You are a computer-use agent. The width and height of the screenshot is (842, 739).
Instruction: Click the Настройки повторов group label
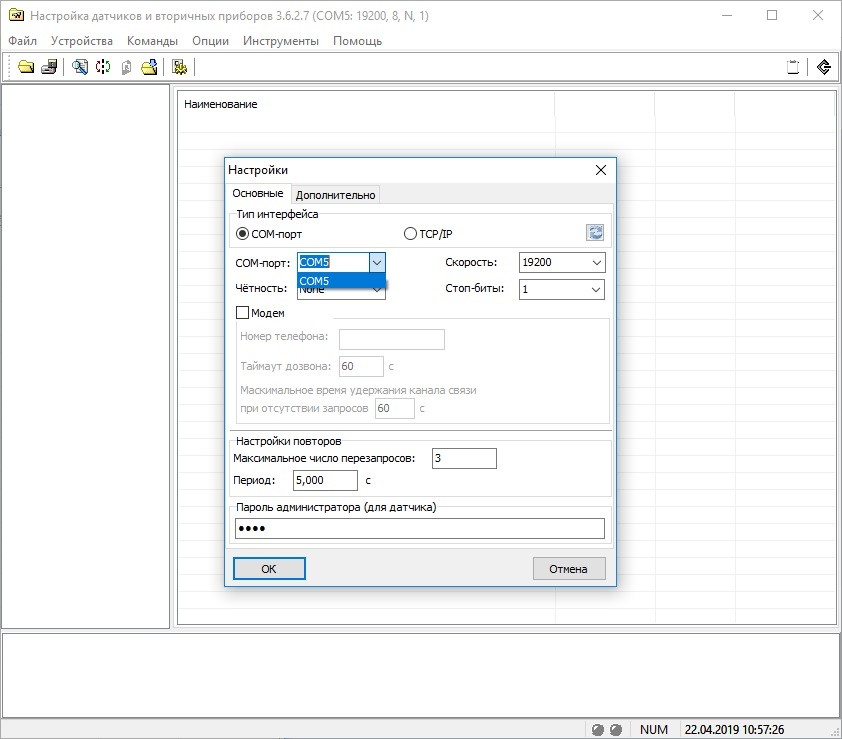288,441
